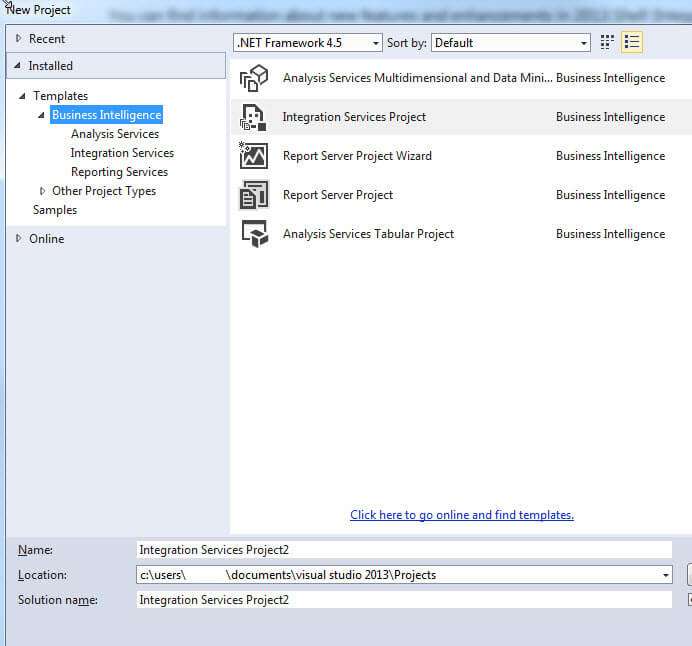Select Analysis Services tree item
Screen dimensions: 692x646
point(115,134)
